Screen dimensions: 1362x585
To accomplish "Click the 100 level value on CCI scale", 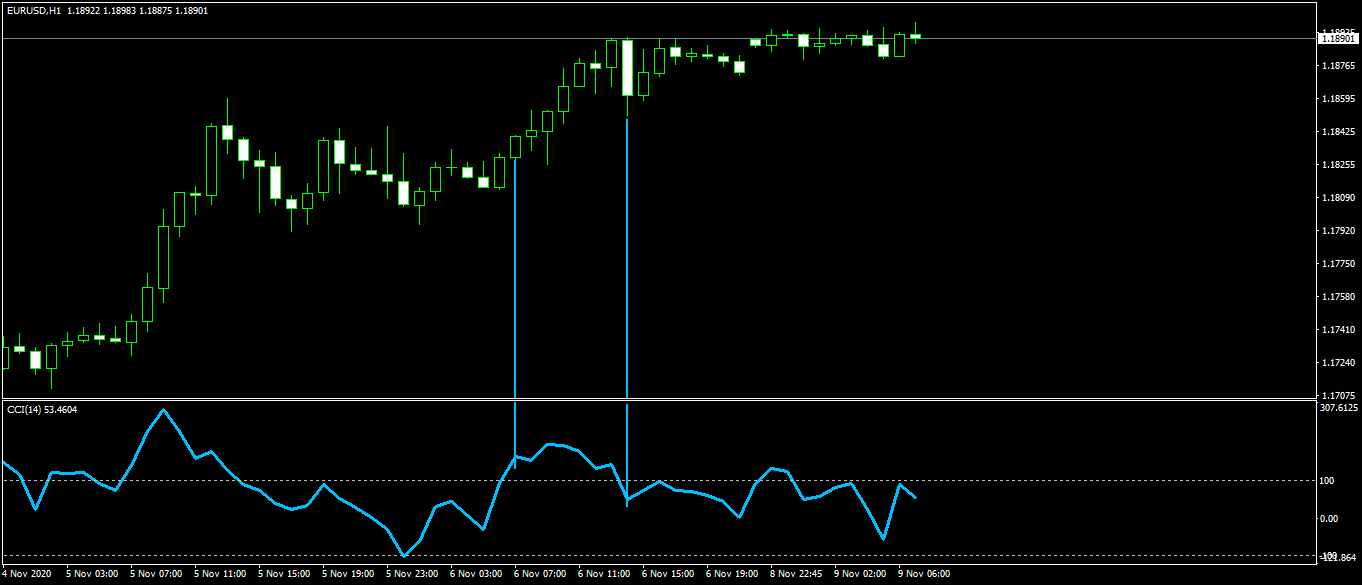I will pyautogui.click(x=1327, y=481).
